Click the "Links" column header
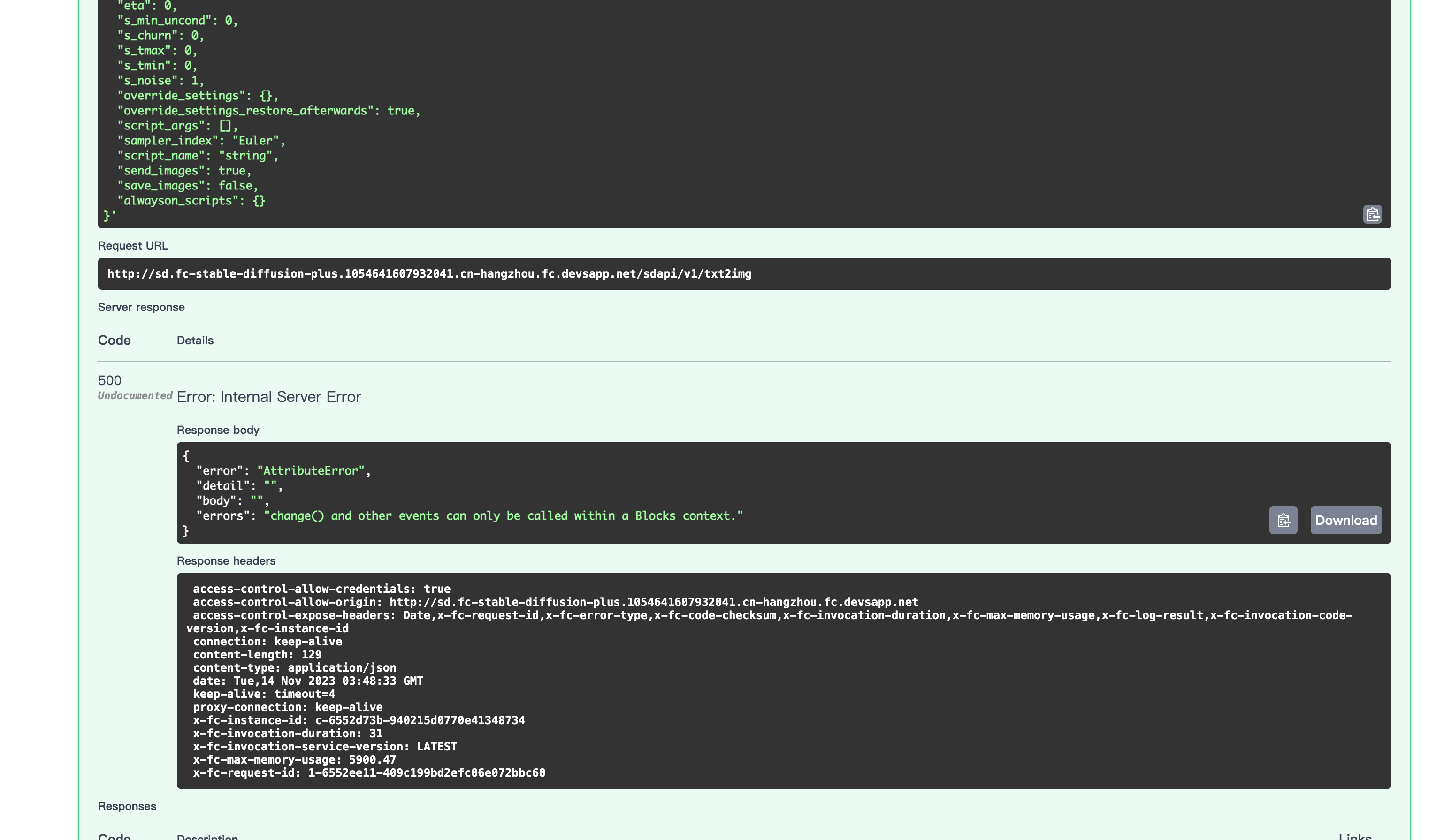Viewport: 1436px width, 840px height. [x=1354, y=836]
